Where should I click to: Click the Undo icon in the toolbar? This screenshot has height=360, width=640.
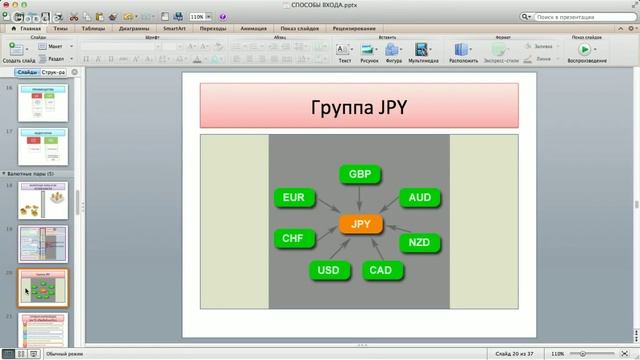[x=129, y=17]
